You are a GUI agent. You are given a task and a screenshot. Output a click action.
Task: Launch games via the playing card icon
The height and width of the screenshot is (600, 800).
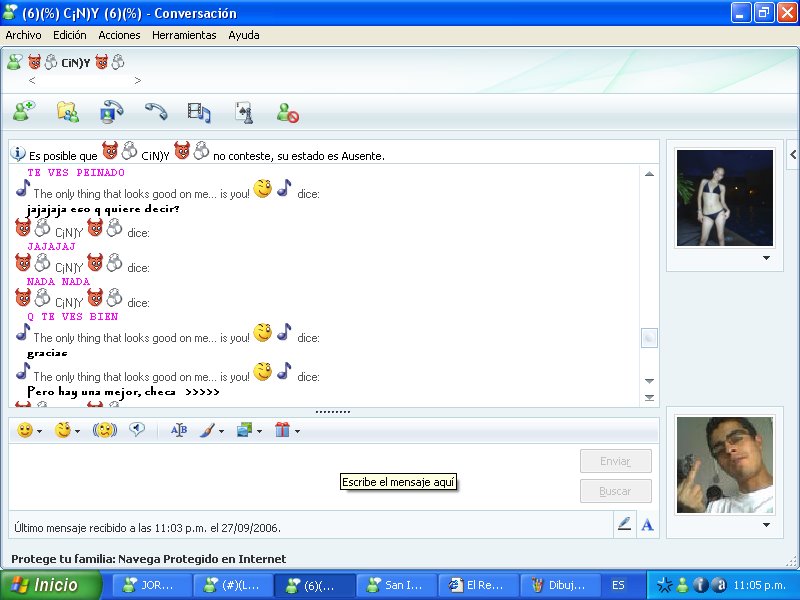coord(244,112)
